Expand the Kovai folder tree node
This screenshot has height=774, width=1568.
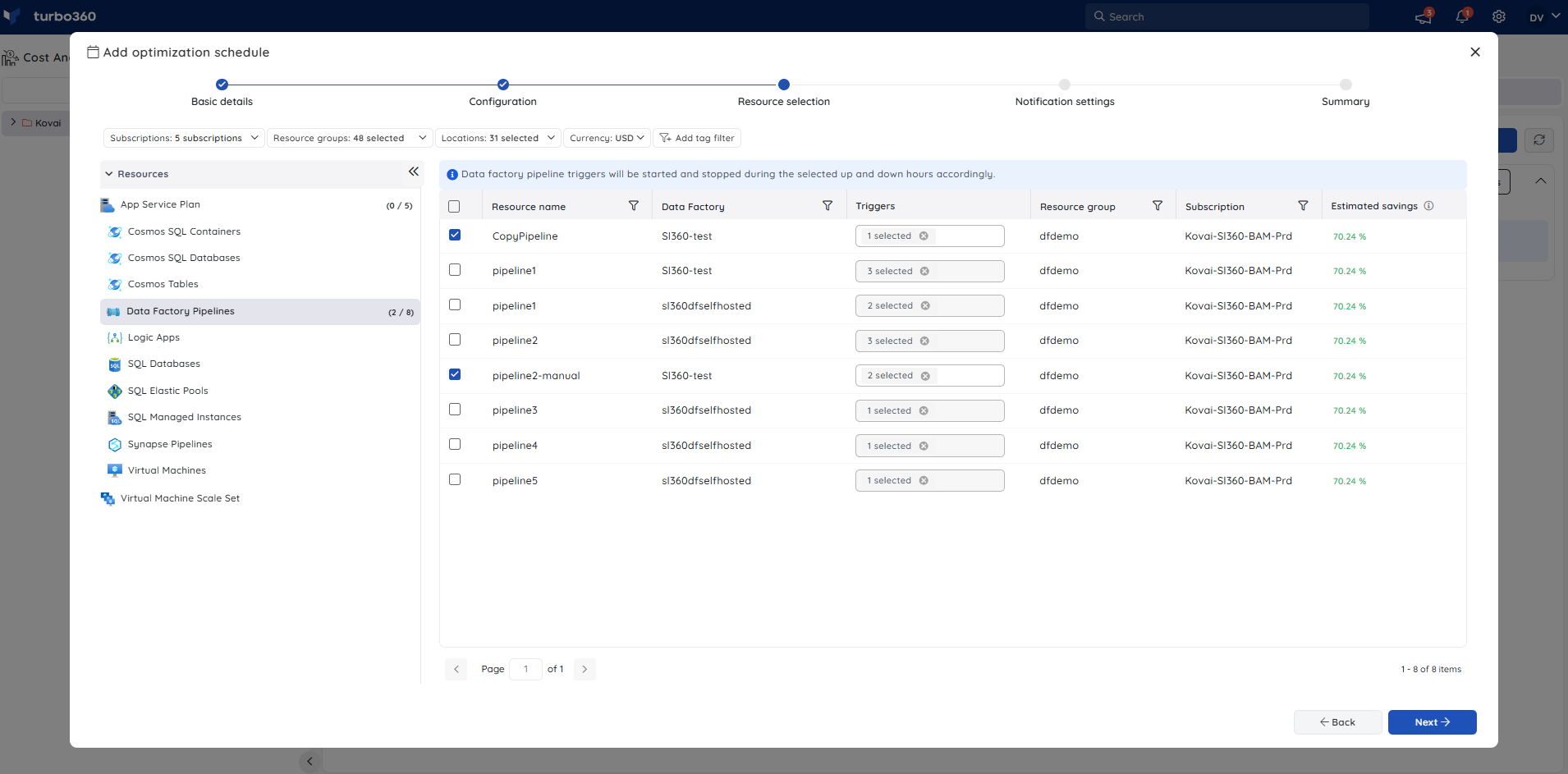pyautogui.click(x=13, y=122)
